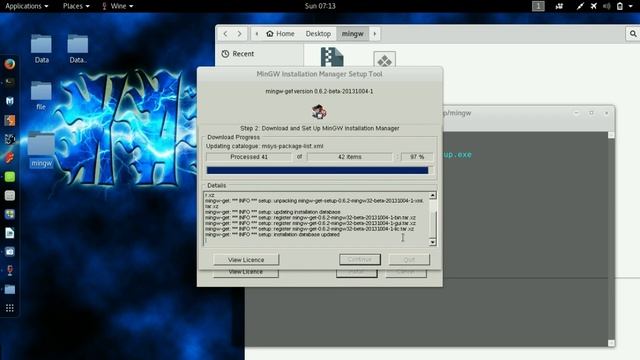The image size is (640, 360).
Task: Select the 'file' folder on the desktop
Action: pos(41,96)
